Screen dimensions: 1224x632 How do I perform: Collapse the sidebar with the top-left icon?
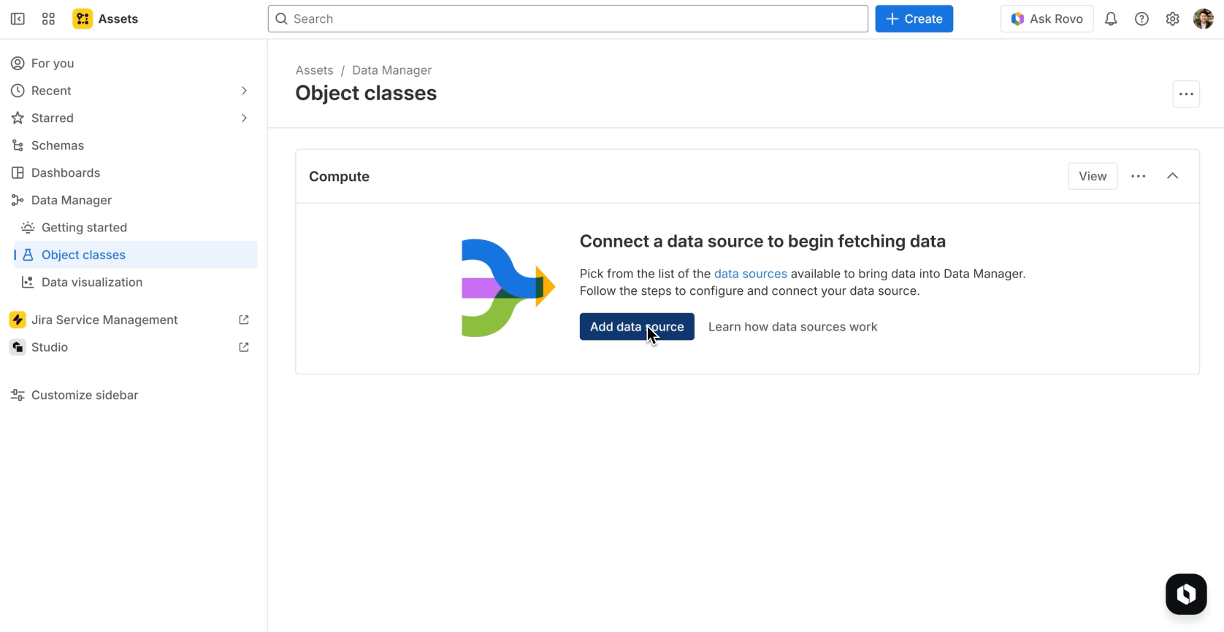pos(18,19)
